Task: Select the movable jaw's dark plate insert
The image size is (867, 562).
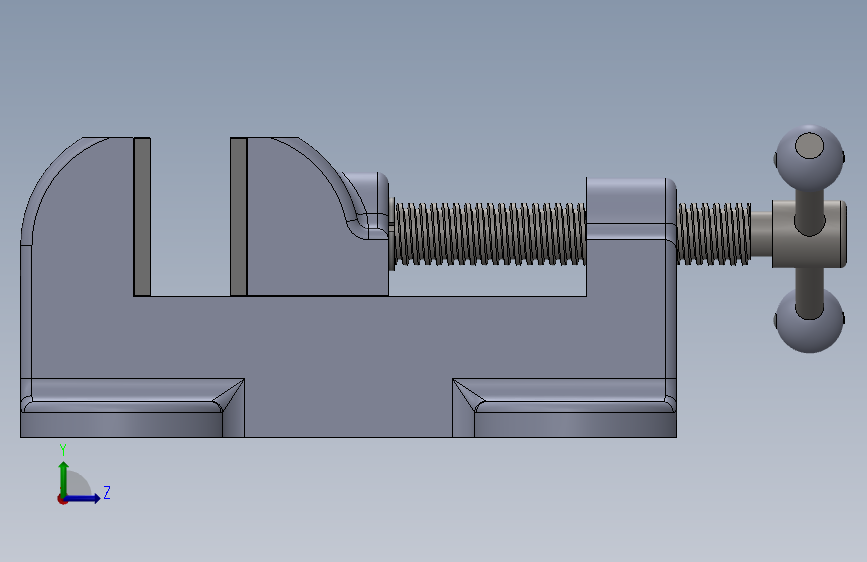Action: [239, 217]
